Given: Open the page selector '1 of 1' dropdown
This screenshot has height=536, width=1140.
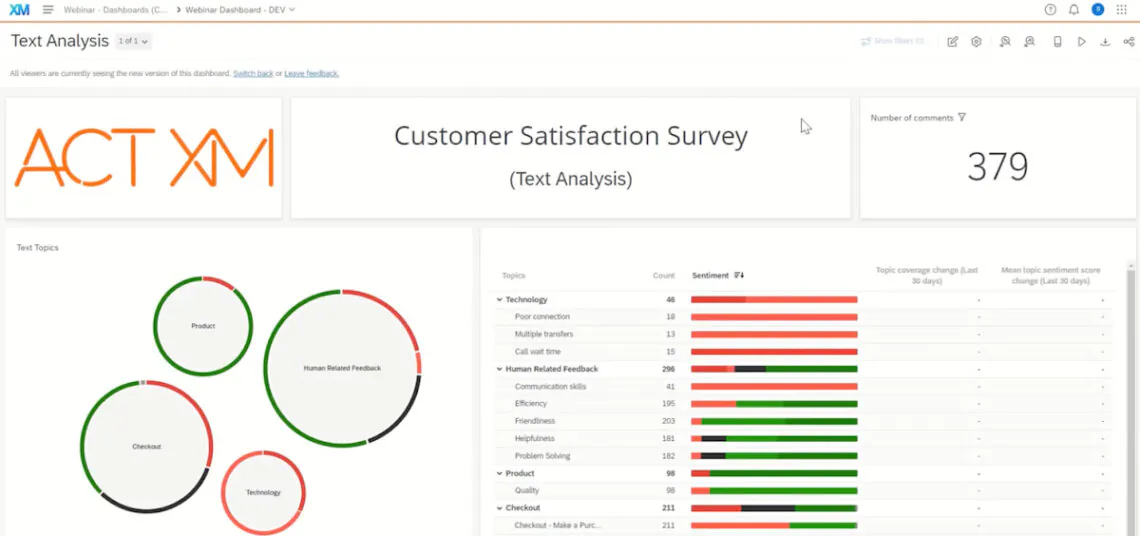Looking at the screenshot, I should click(133, 41).
